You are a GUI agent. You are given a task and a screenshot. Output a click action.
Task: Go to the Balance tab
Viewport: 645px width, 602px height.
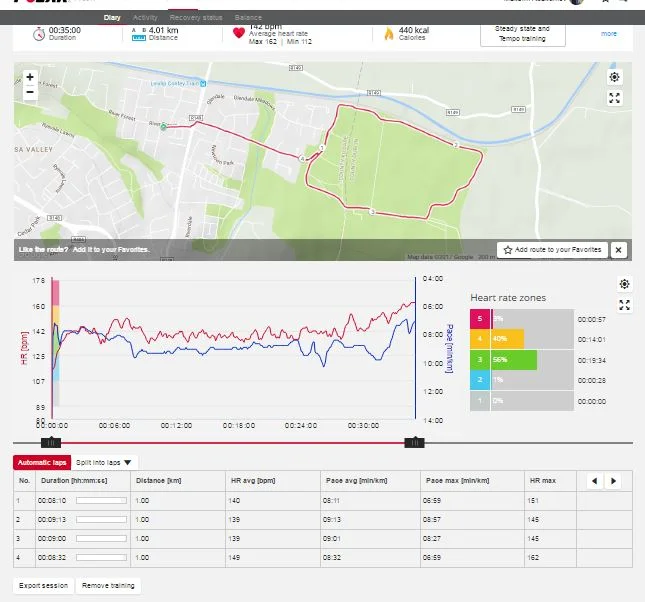tap(249, 18)
